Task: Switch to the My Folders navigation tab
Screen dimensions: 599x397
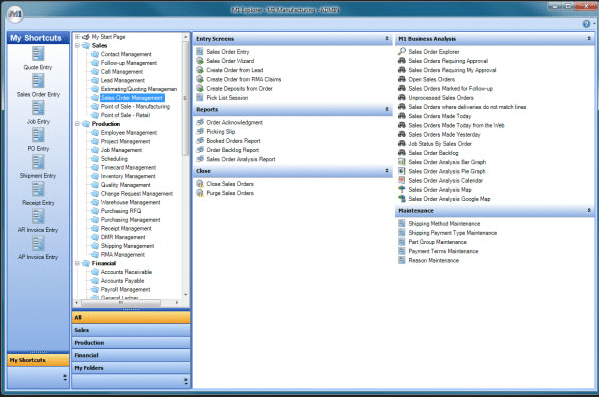Action: click(131, 368)
